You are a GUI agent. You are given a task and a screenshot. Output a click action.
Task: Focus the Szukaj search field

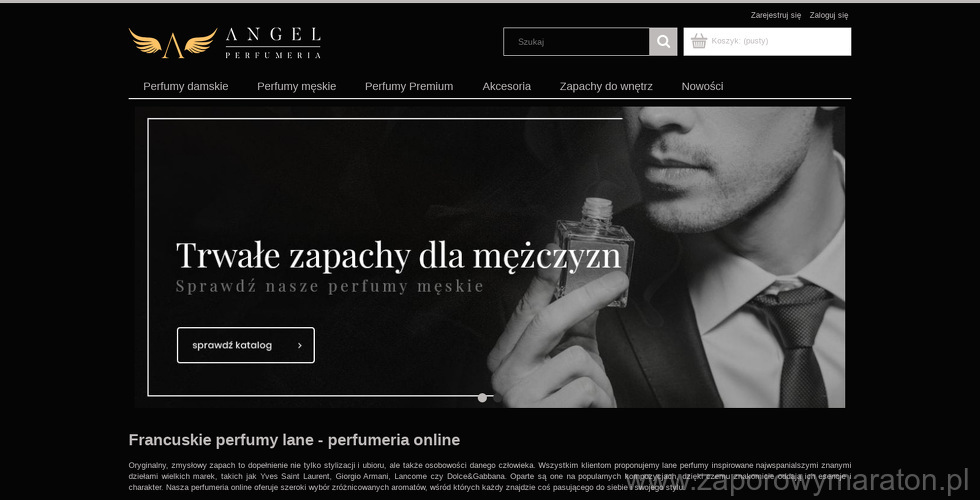click(x=576, y=42)
